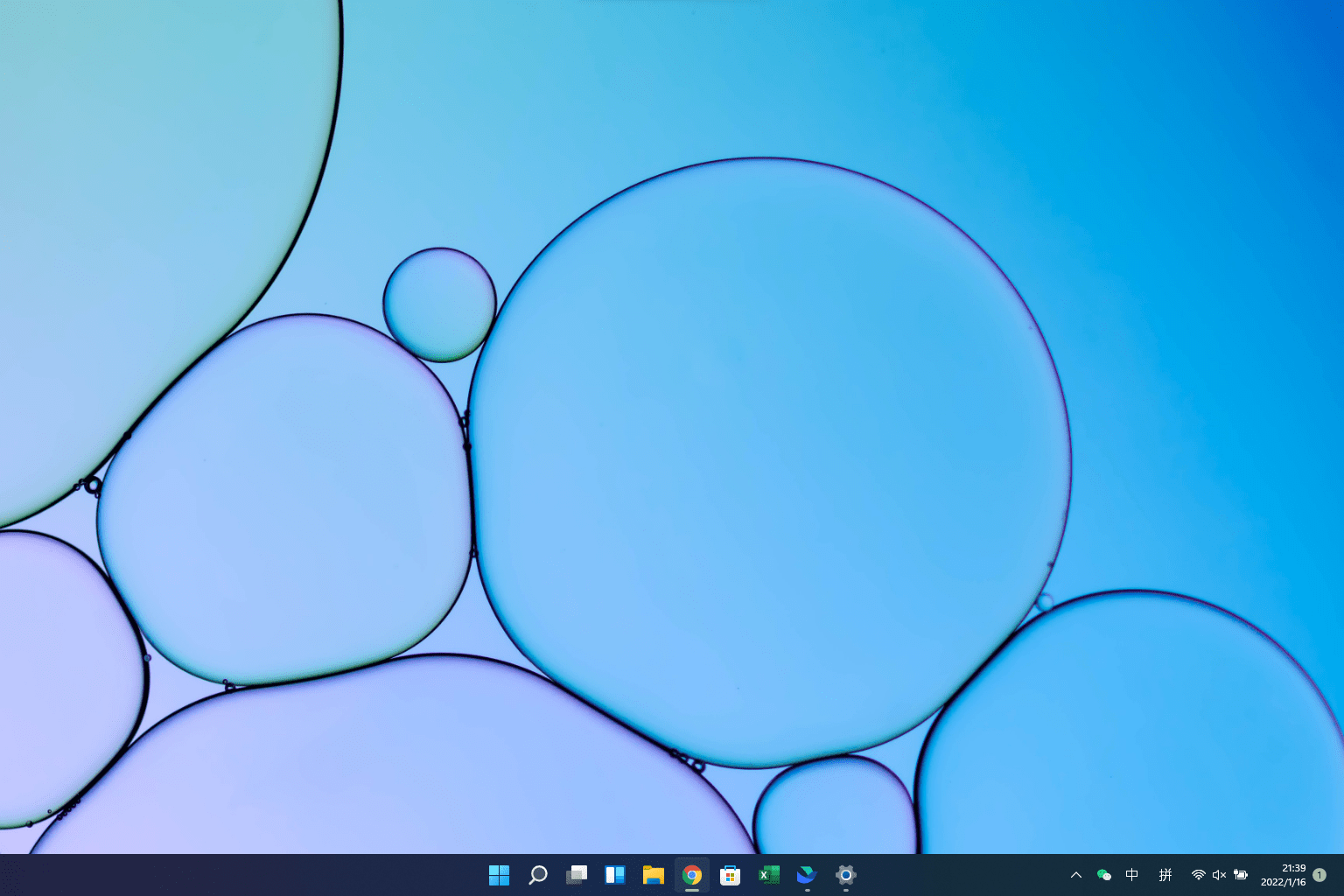The image size is (1344, 896).
Task: Open the Wi-Fi network flyout
Action: [1198, 875]
